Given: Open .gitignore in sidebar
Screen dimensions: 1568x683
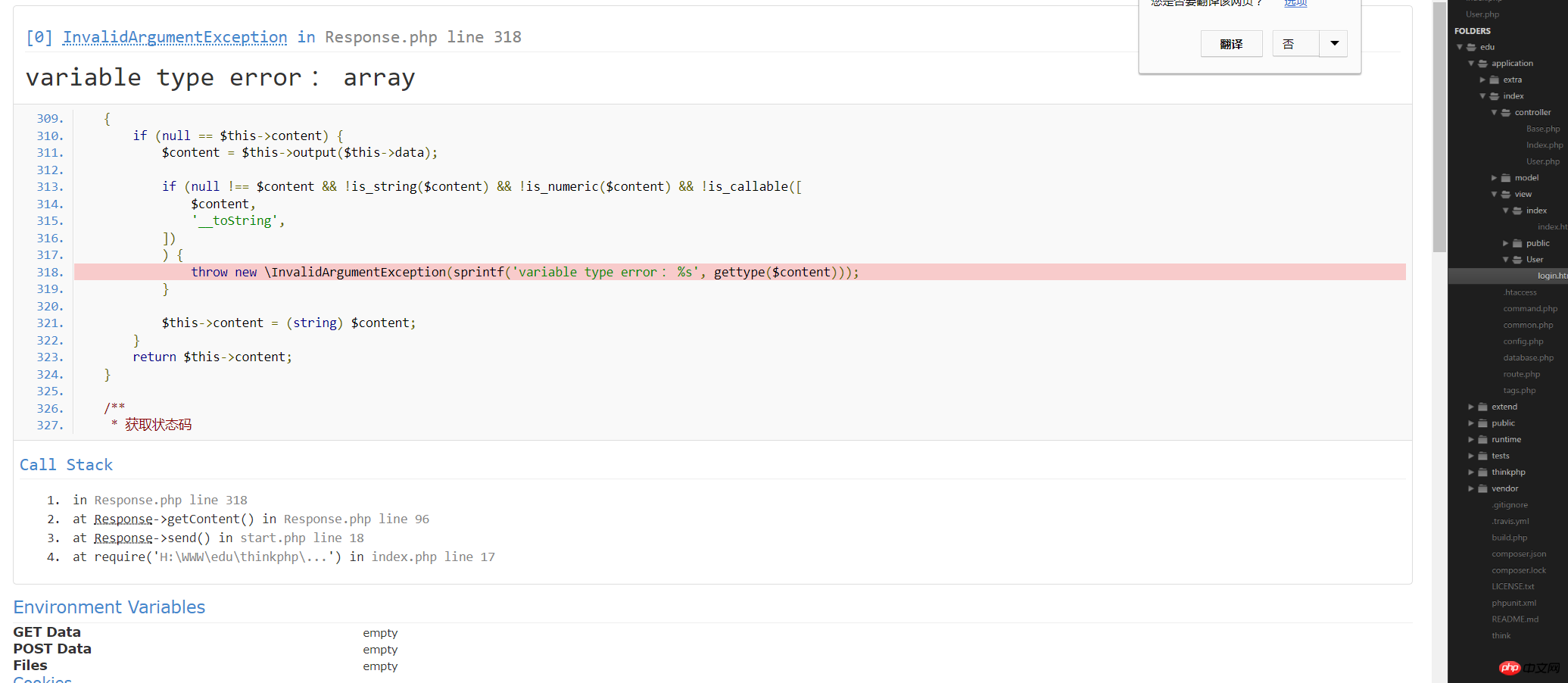Looking at the screenshot, I should click(1510, 505).
